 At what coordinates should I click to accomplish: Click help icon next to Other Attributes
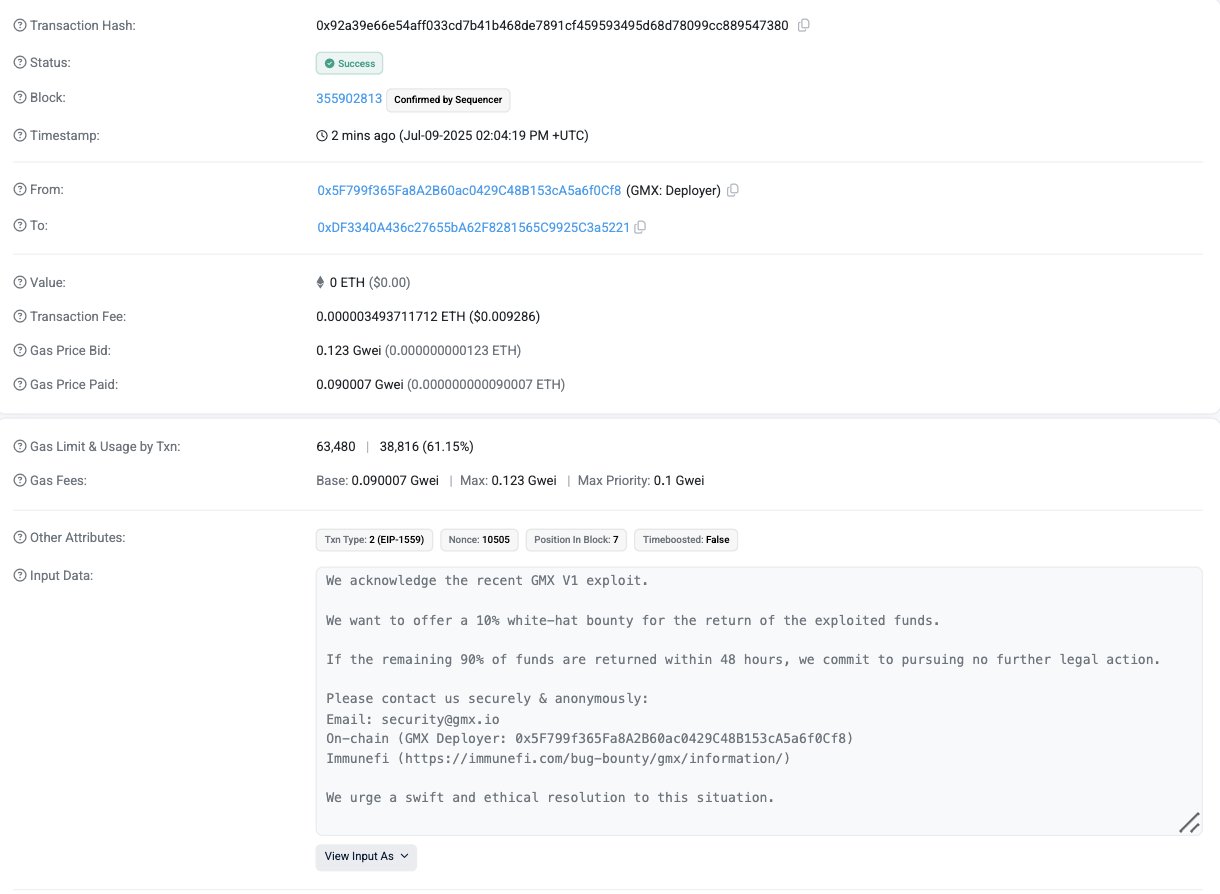20,537
